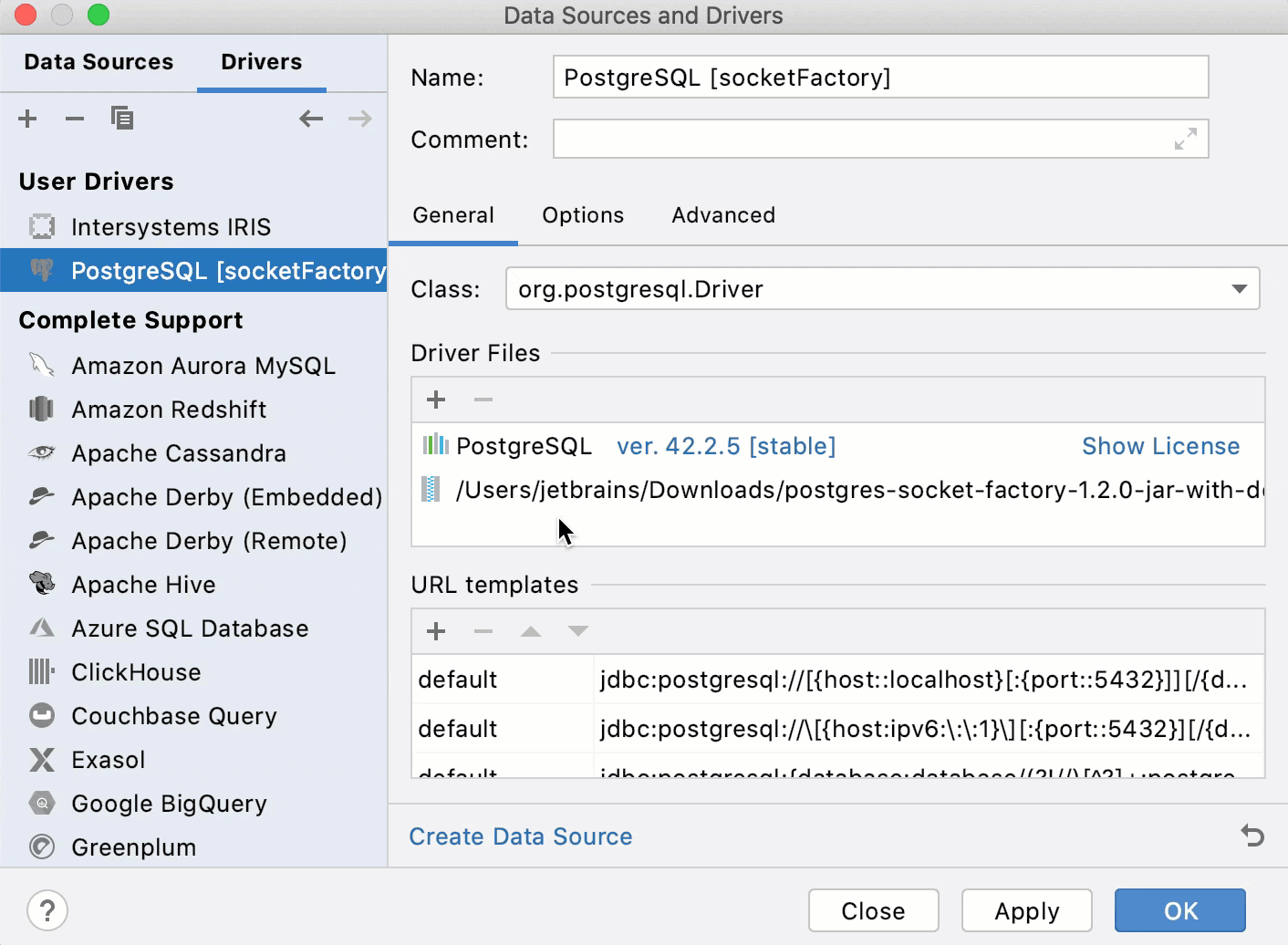The height and width of the screenshot is (945, 1288).
Task: Apply the driver changes
Action: (1026, 910)
